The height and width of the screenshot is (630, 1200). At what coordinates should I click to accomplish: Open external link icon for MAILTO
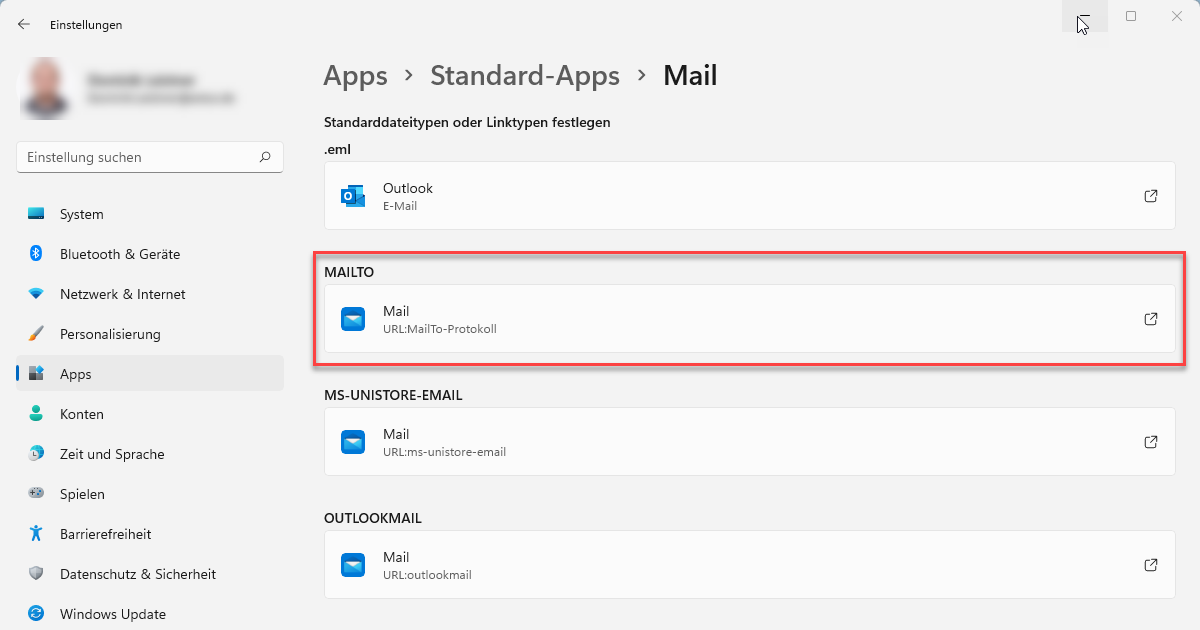click(1150, 319)
